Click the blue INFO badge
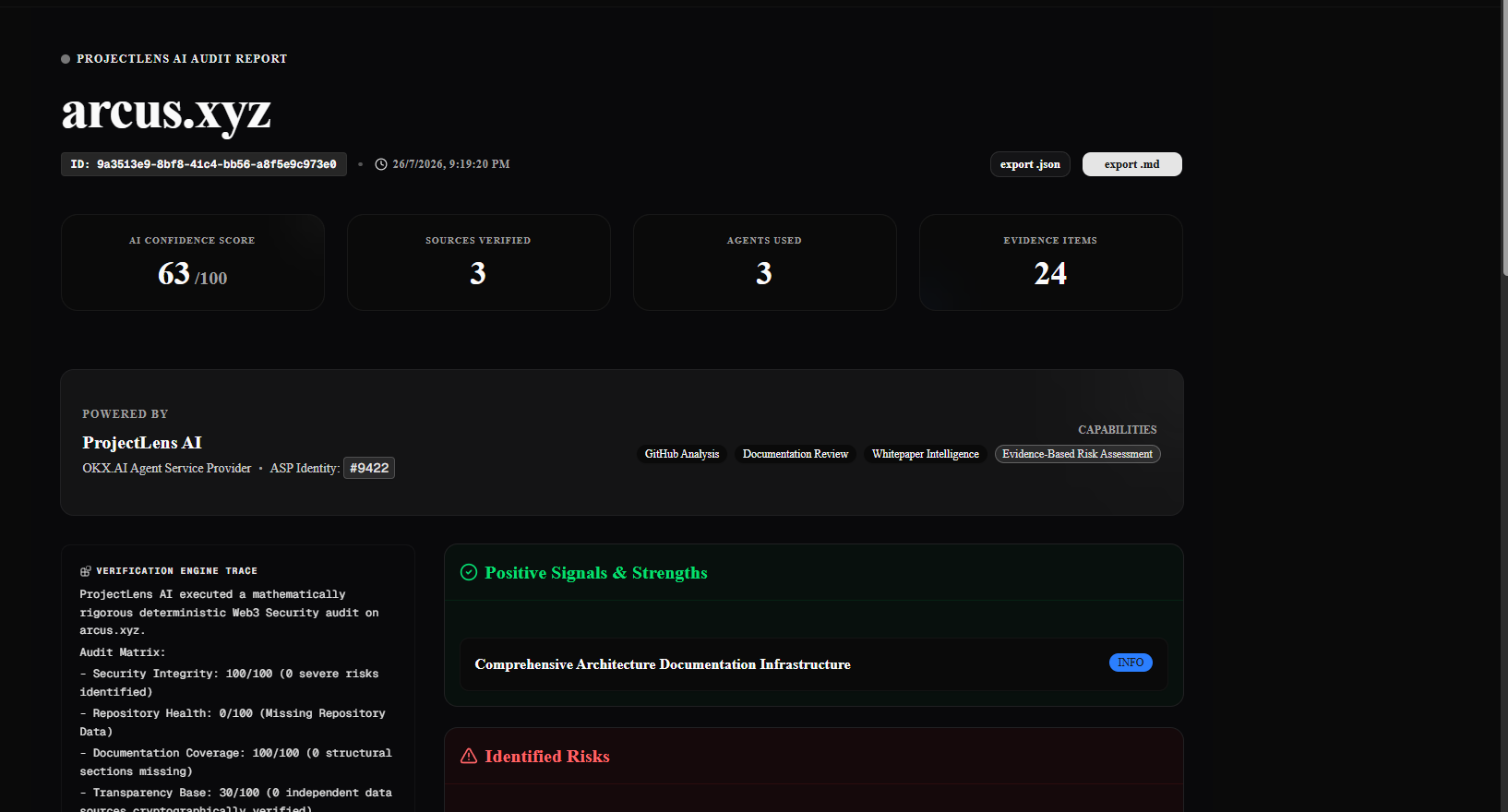Screen dimensions: 1508x812 coord(1131,663)
